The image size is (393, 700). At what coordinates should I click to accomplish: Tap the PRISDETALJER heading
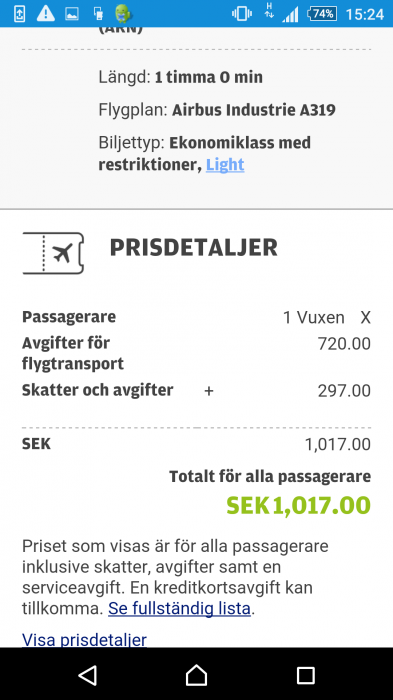(194, 247)
